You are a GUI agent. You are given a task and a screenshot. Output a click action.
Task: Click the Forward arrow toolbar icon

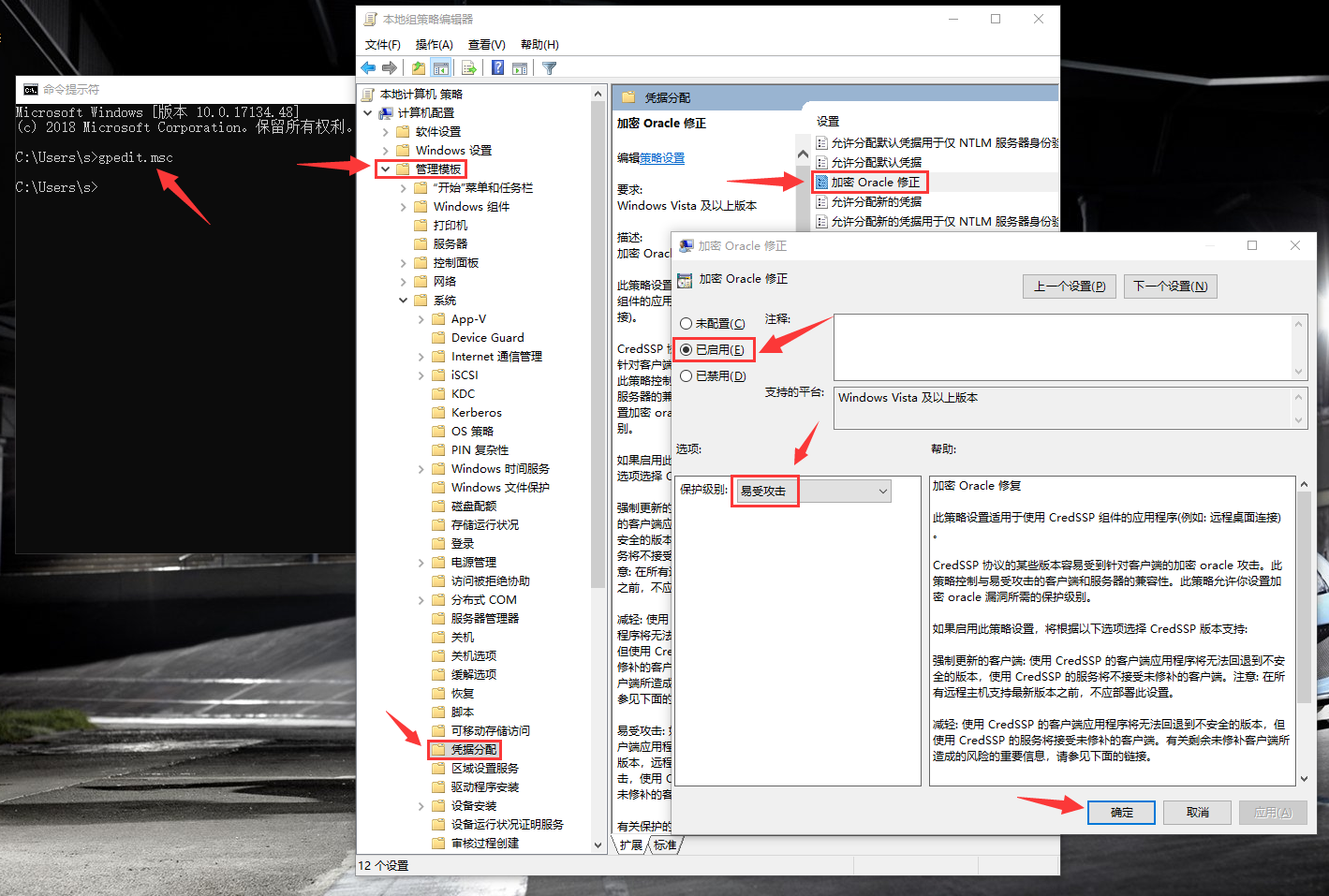pos(390,67)
